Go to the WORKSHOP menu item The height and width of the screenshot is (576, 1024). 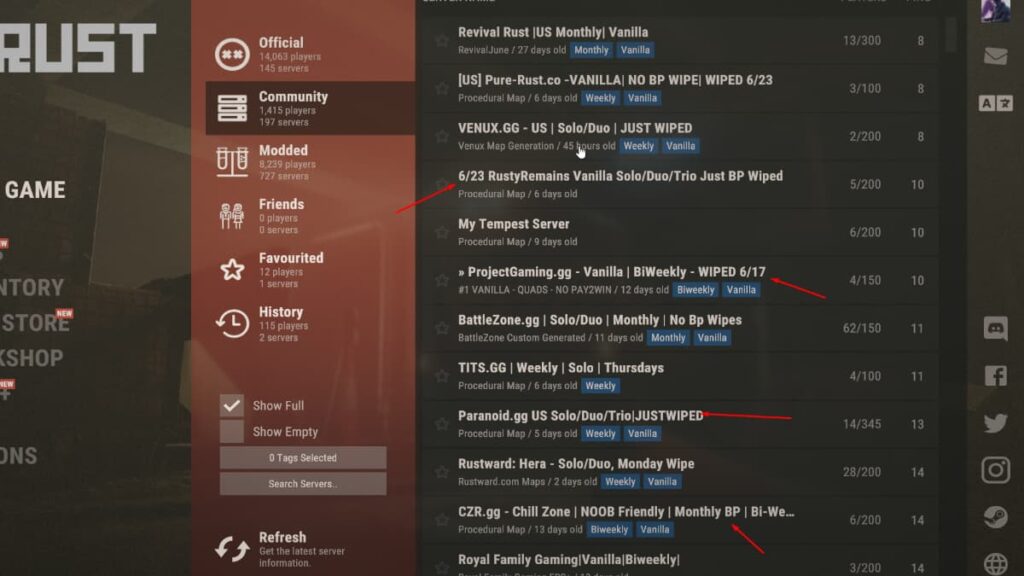[x=32, y=357]
